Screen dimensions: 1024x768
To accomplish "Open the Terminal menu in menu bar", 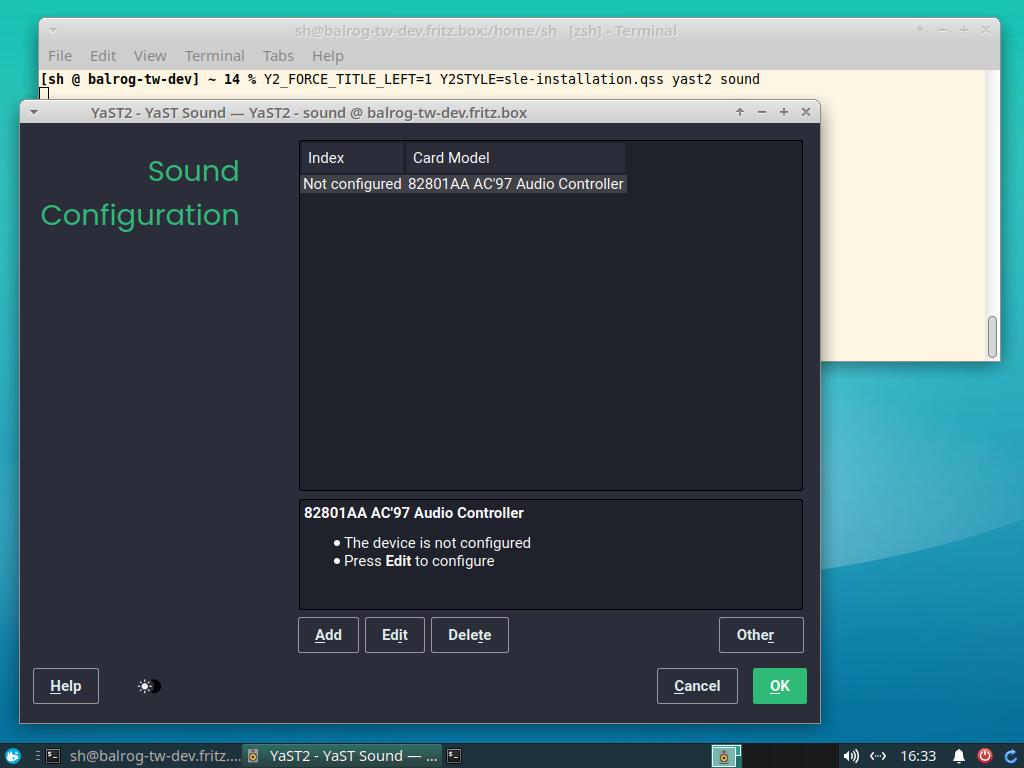I will (x=214, y=56).
